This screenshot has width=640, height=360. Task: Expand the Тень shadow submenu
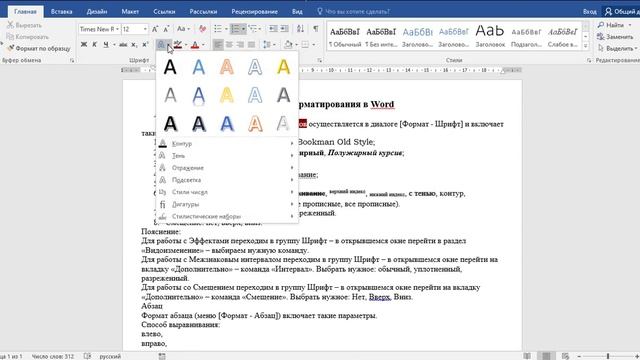tap(227, 156)
